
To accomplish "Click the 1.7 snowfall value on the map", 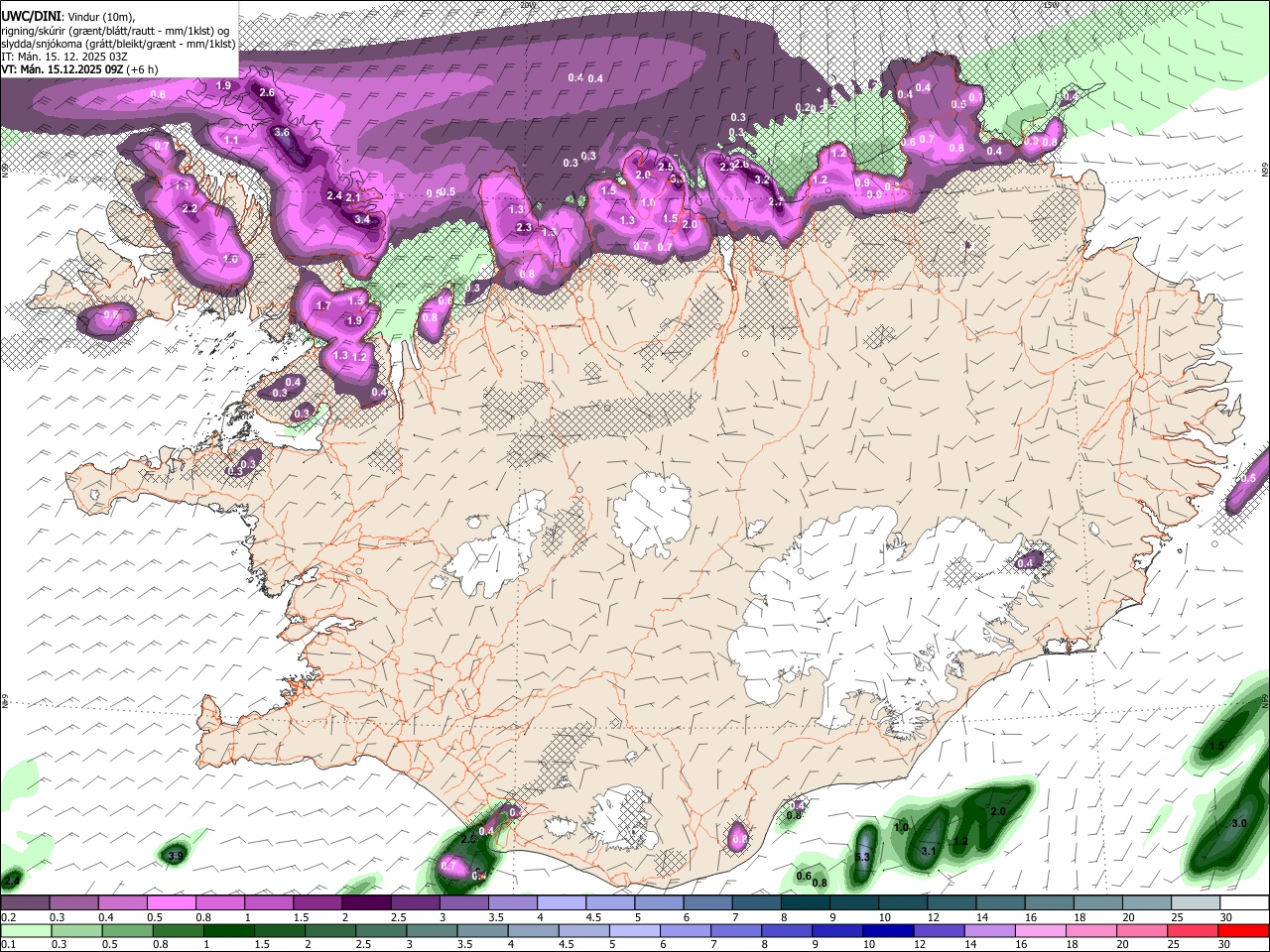I will (323, 306).
